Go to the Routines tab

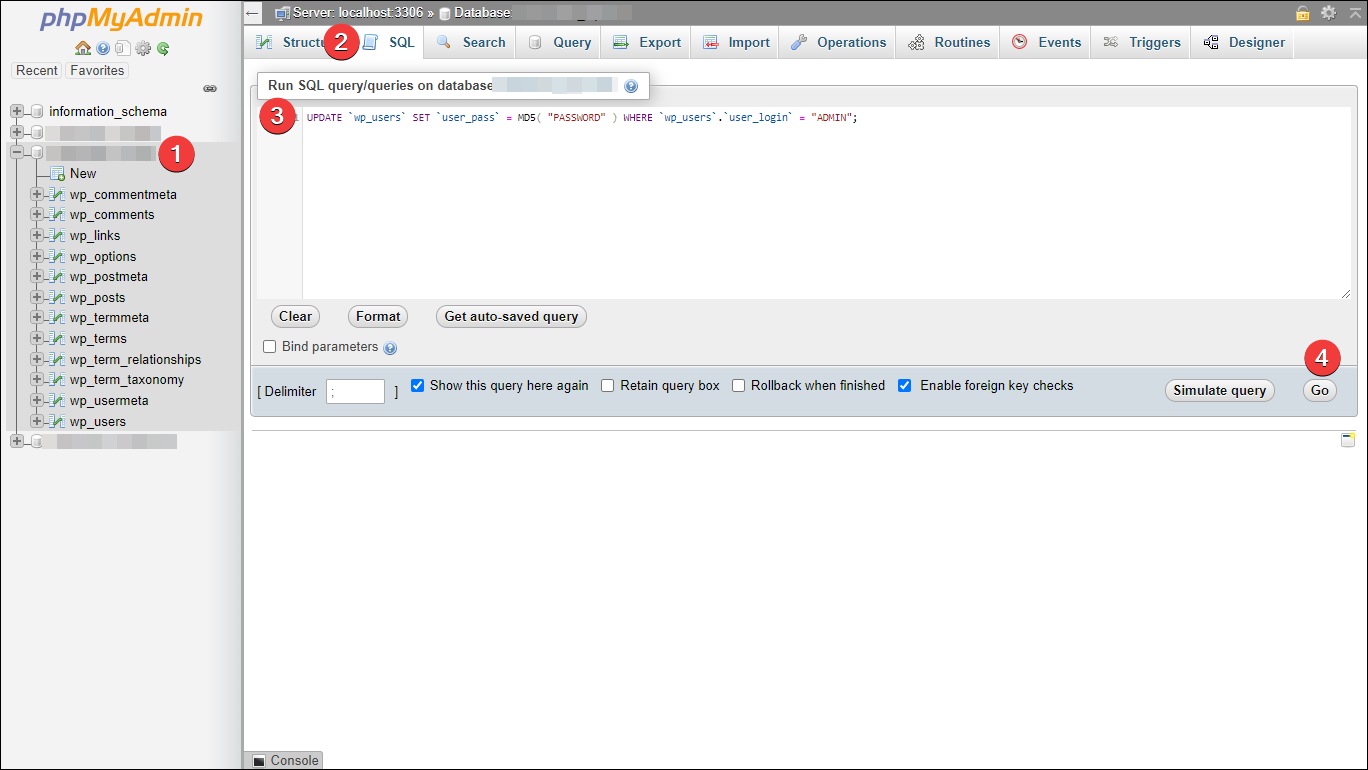click(x=948, y=42)
